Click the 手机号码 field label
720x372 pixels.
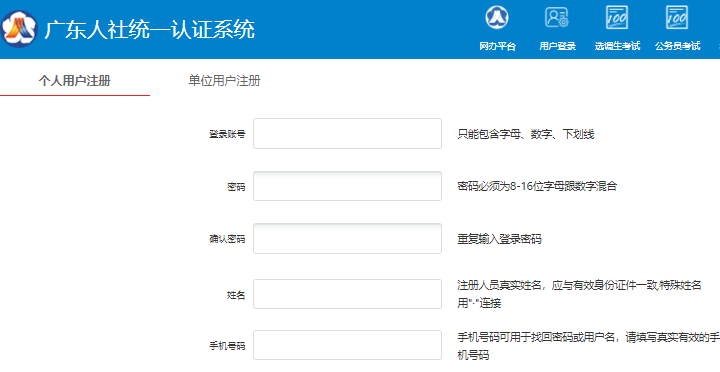pyautogui.click(x=227, y=346)
